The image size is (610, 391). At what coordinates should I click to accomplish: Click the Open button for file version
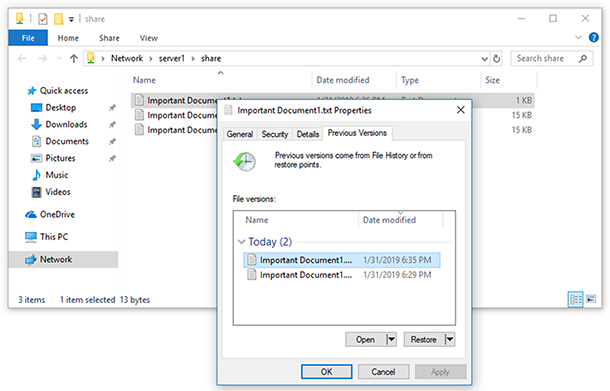(x=365, y=339)
